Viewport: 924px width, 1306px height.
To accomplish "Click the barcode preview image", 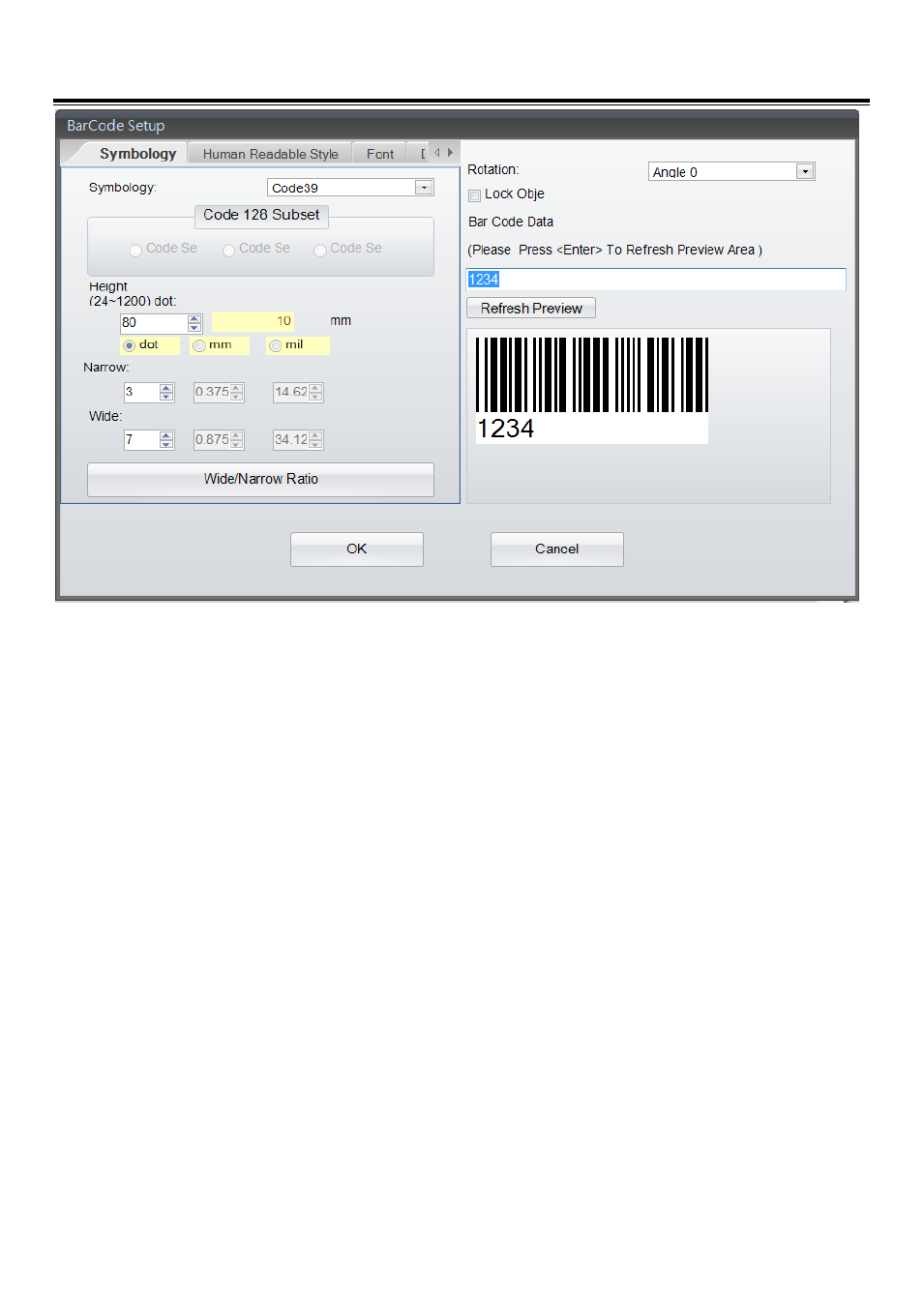I will pyautogui.click(x=591, y=389).
